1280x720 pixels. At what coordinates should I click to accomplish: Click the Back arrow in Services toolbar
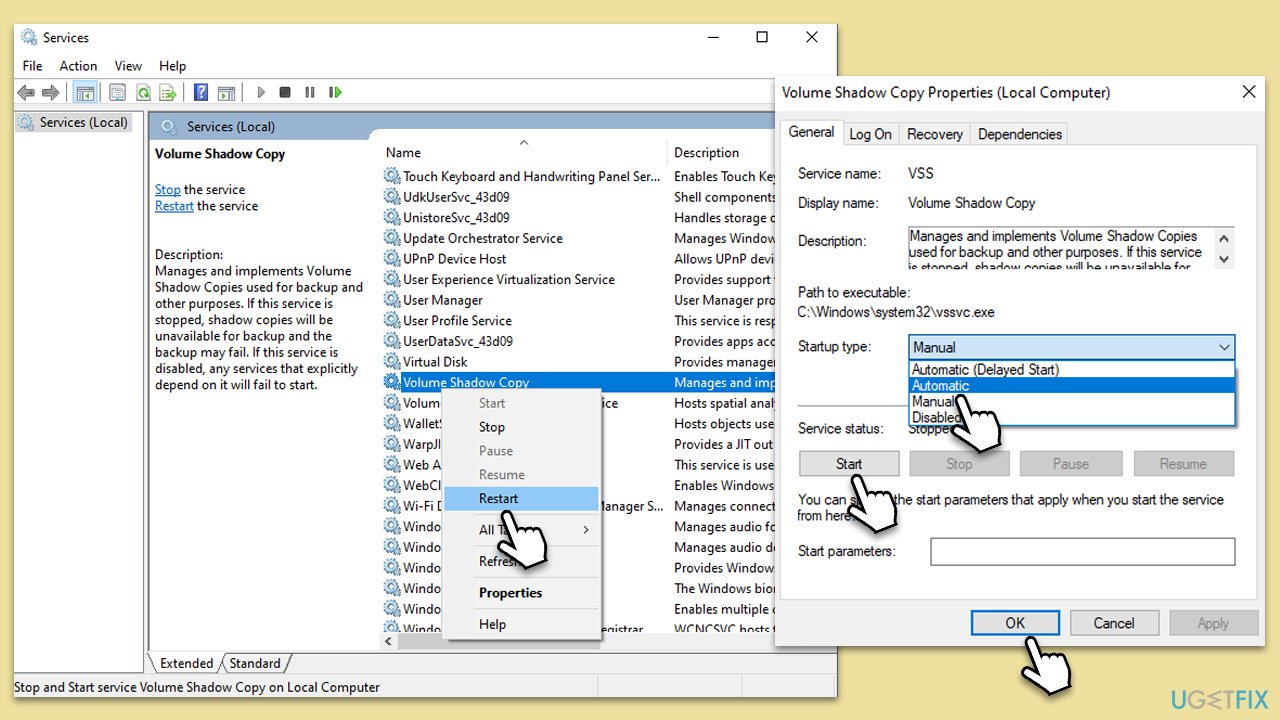click(26, 92)
